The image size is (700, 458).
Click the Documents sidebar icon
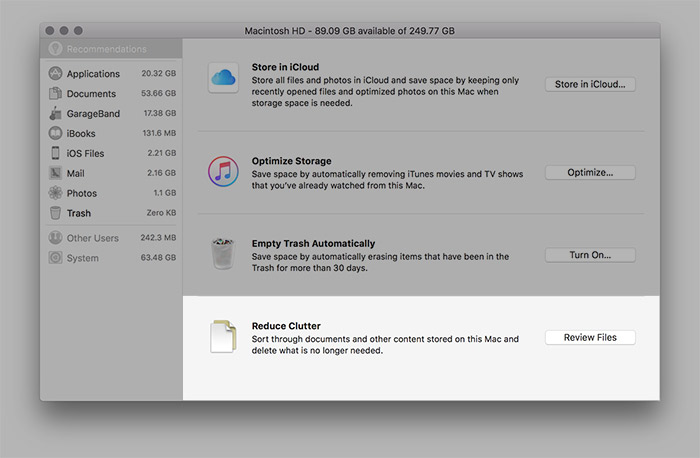[x=55, y=93]
